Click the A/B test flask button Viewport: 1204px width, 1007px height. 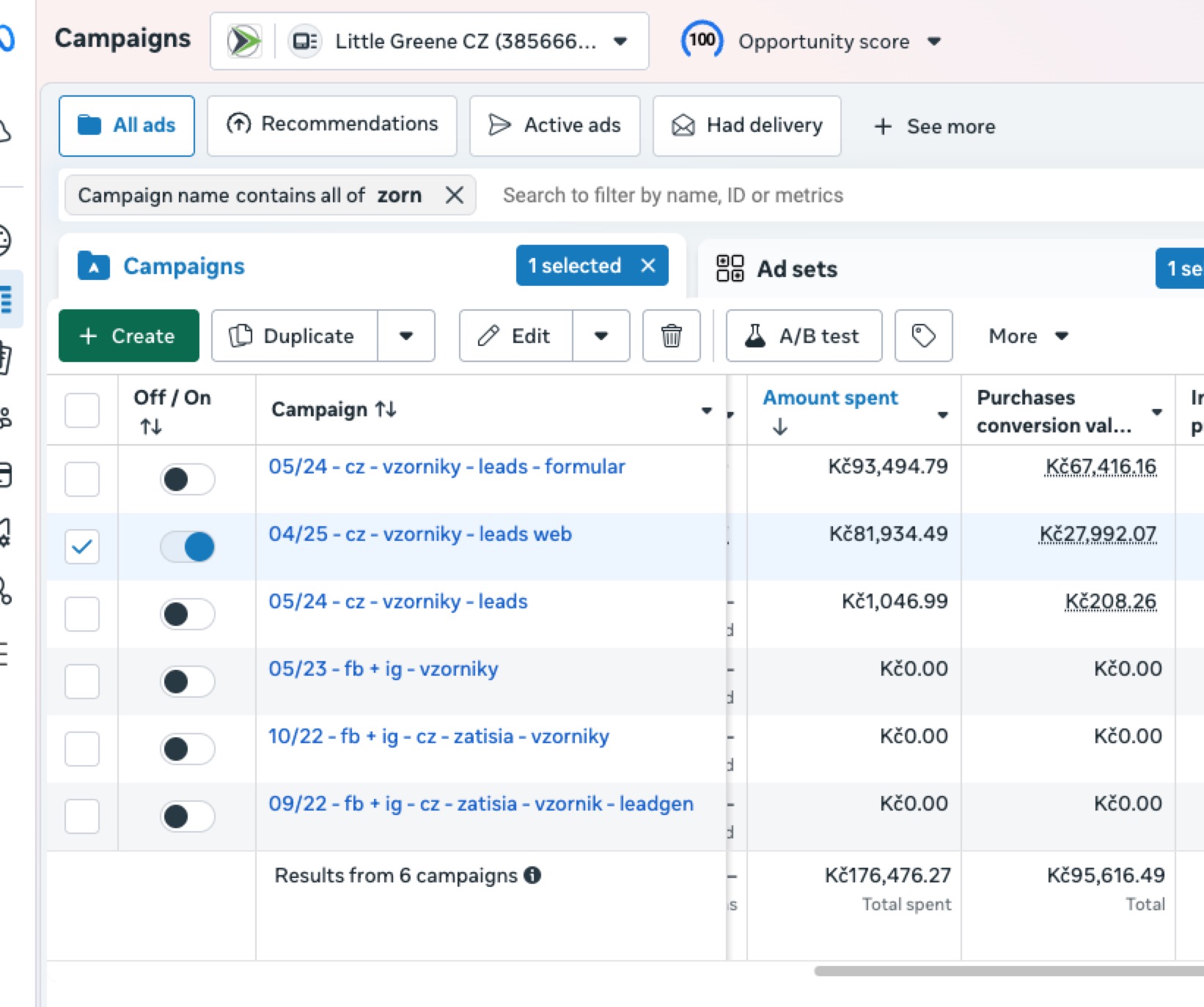pyautogui.click(x=804, y=336)
